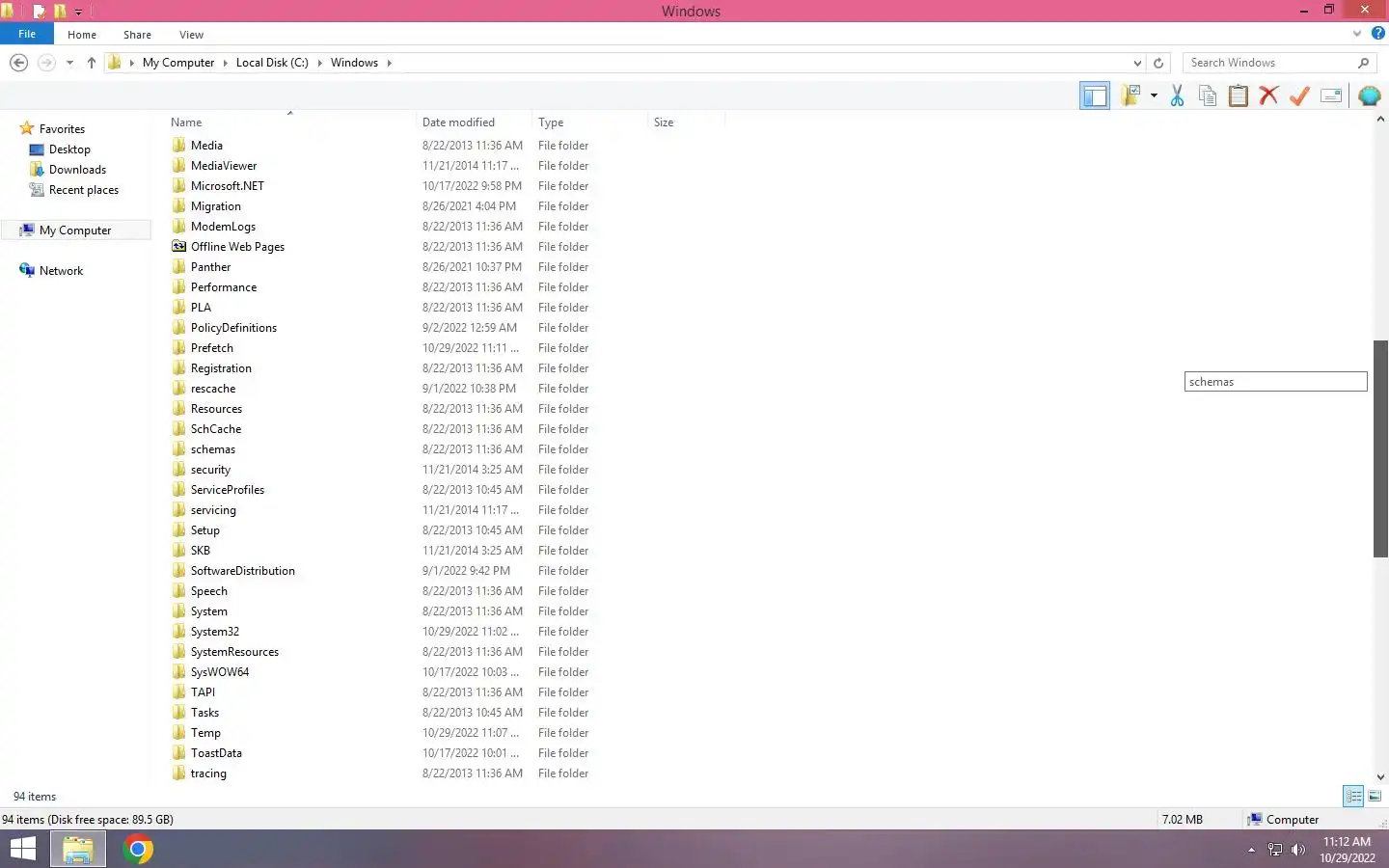Select the Microsoft.NET folder
The height and width of the screenshot is (868, 1389).
(x=227, y=186)
